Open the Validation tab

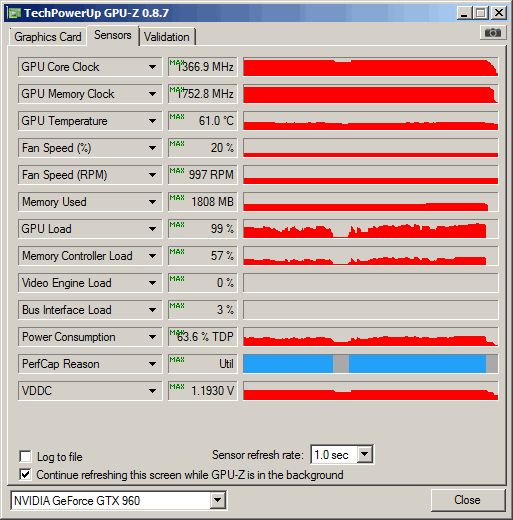click(x=167, y=37)
